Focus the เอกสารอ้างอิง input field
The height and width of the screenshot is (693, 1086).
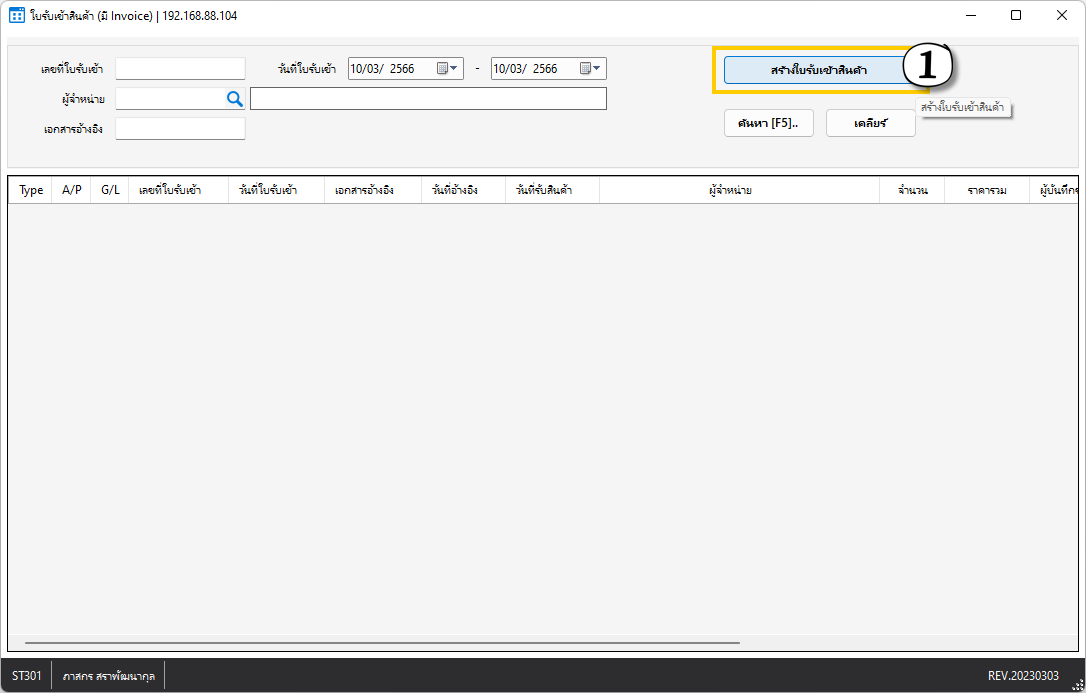tap(180, 128)
